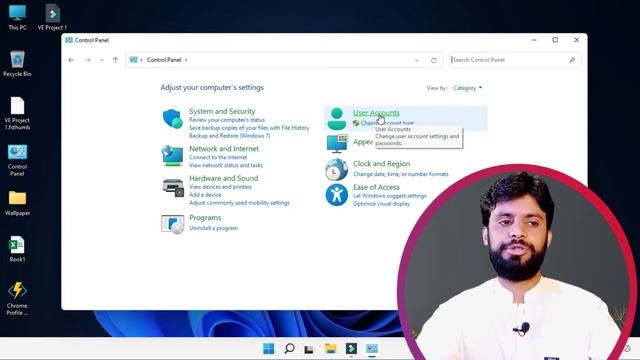Refresh the Control Panel address bar
Screen dimensions: 640x360
coord(433,60)
